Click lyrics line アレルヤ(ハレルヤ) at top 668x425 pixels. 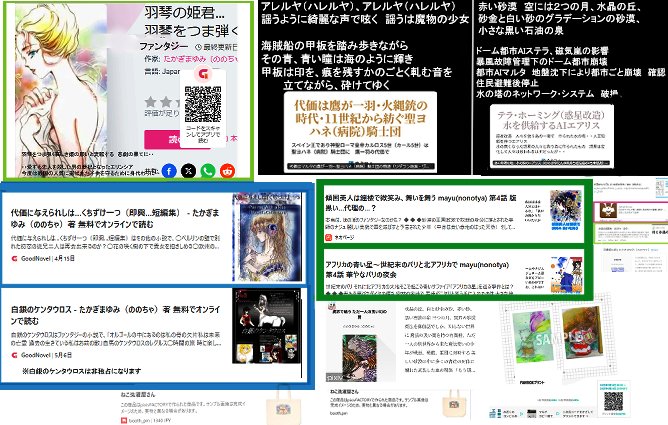coord(358,6)
